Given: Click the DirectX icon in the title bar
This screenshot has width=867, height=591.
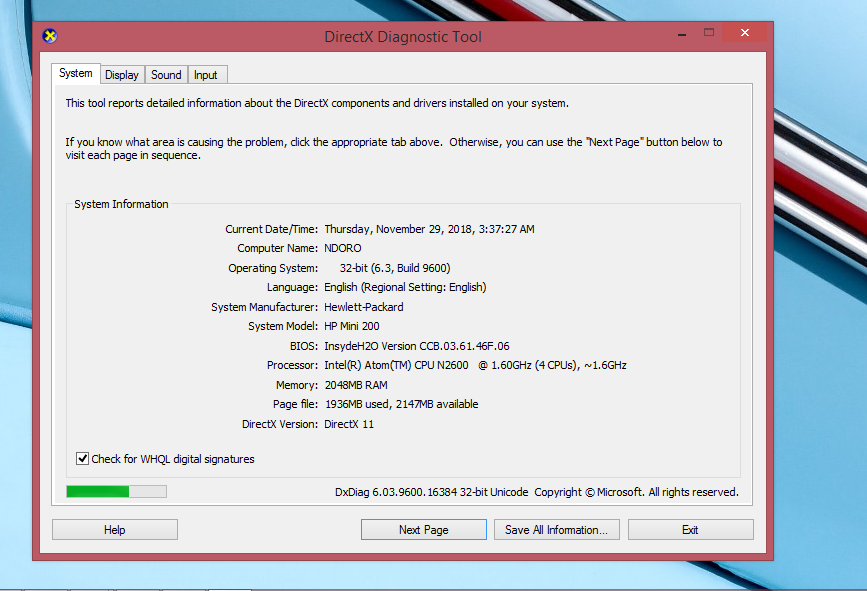Looking at the screenshot, I should point(47,33).
